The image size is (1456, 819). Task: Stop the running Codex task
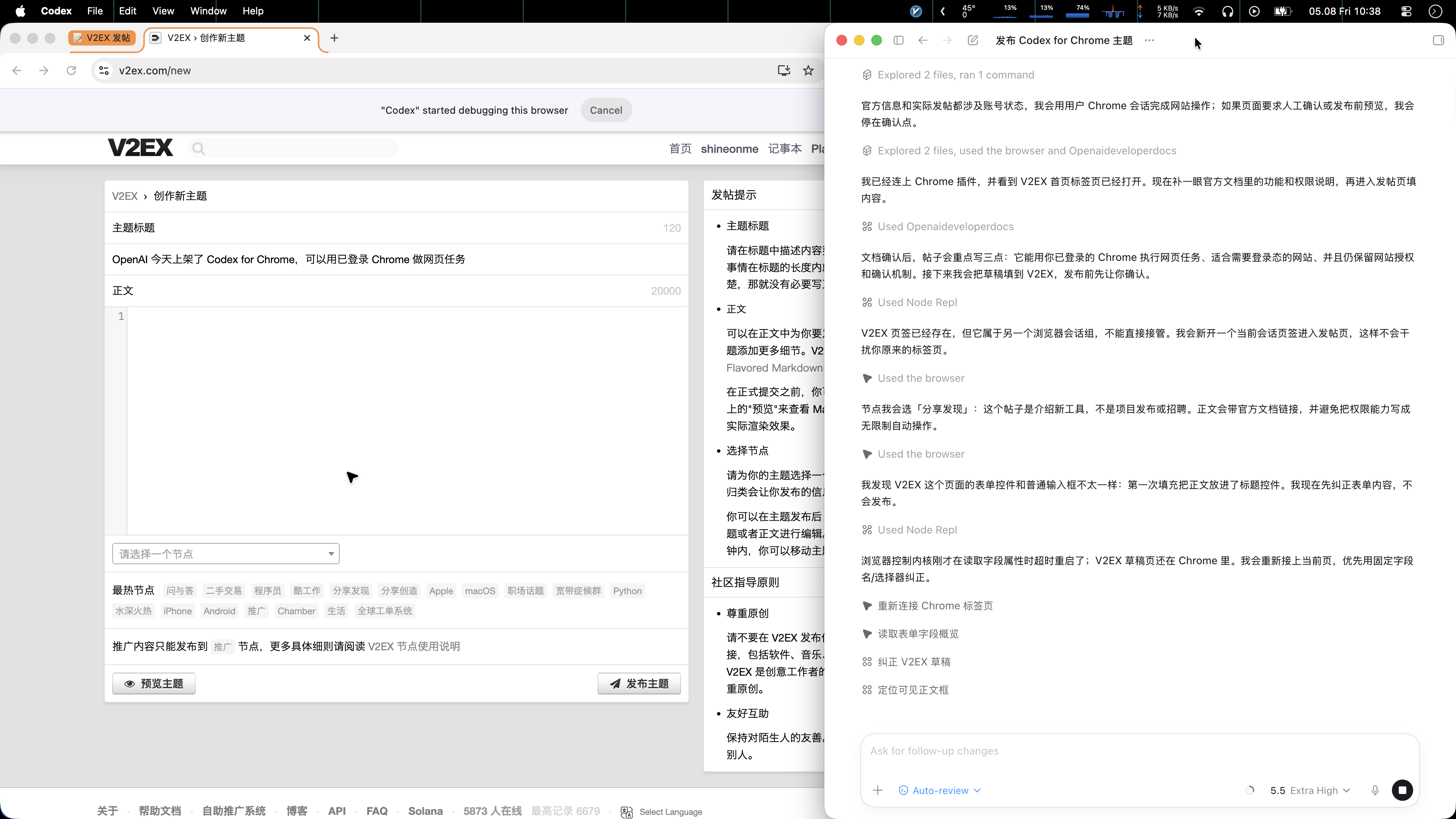click(x=1402, y=790)
